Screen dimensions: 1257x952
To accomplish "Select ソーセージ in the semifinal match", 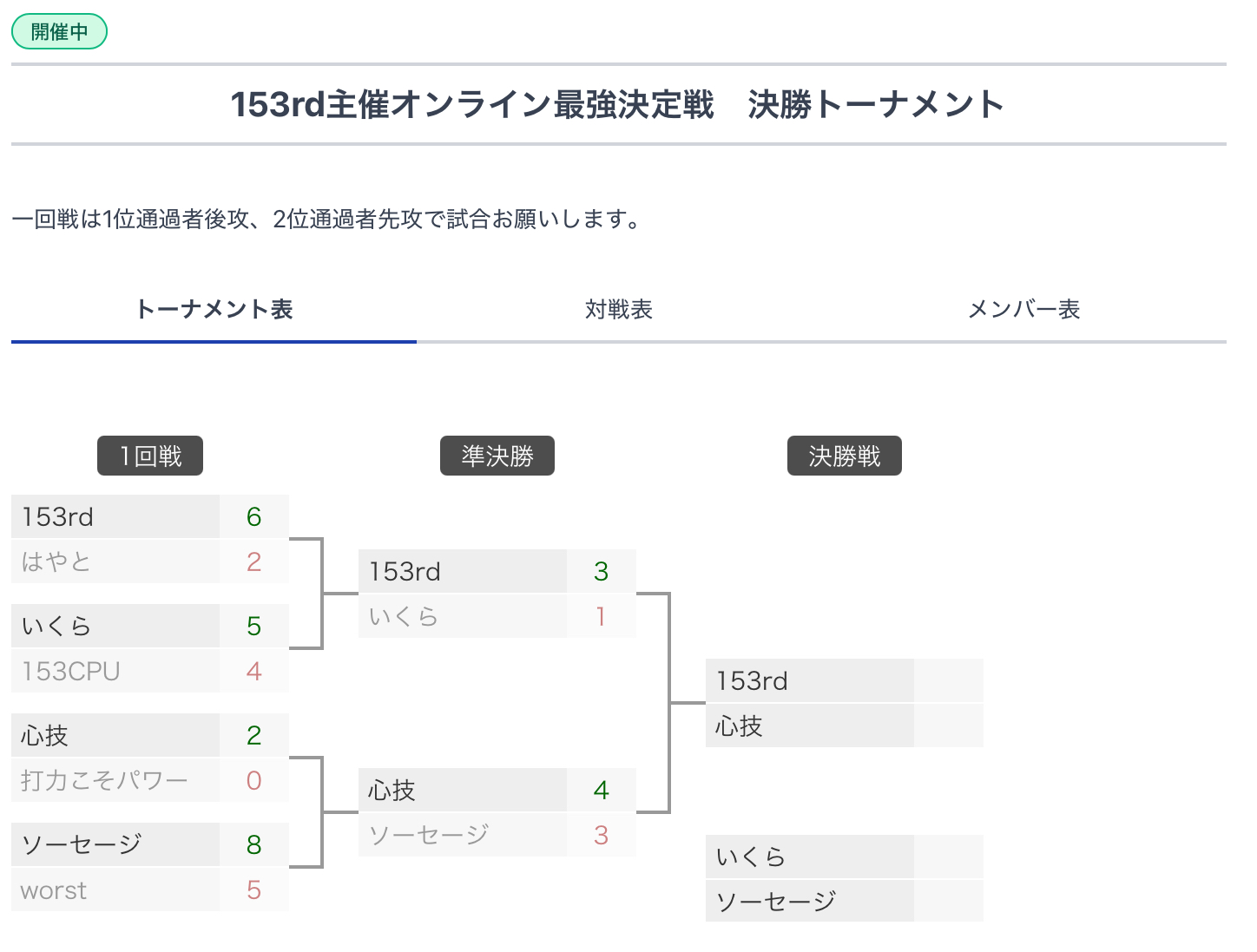I will click(463, 835).
